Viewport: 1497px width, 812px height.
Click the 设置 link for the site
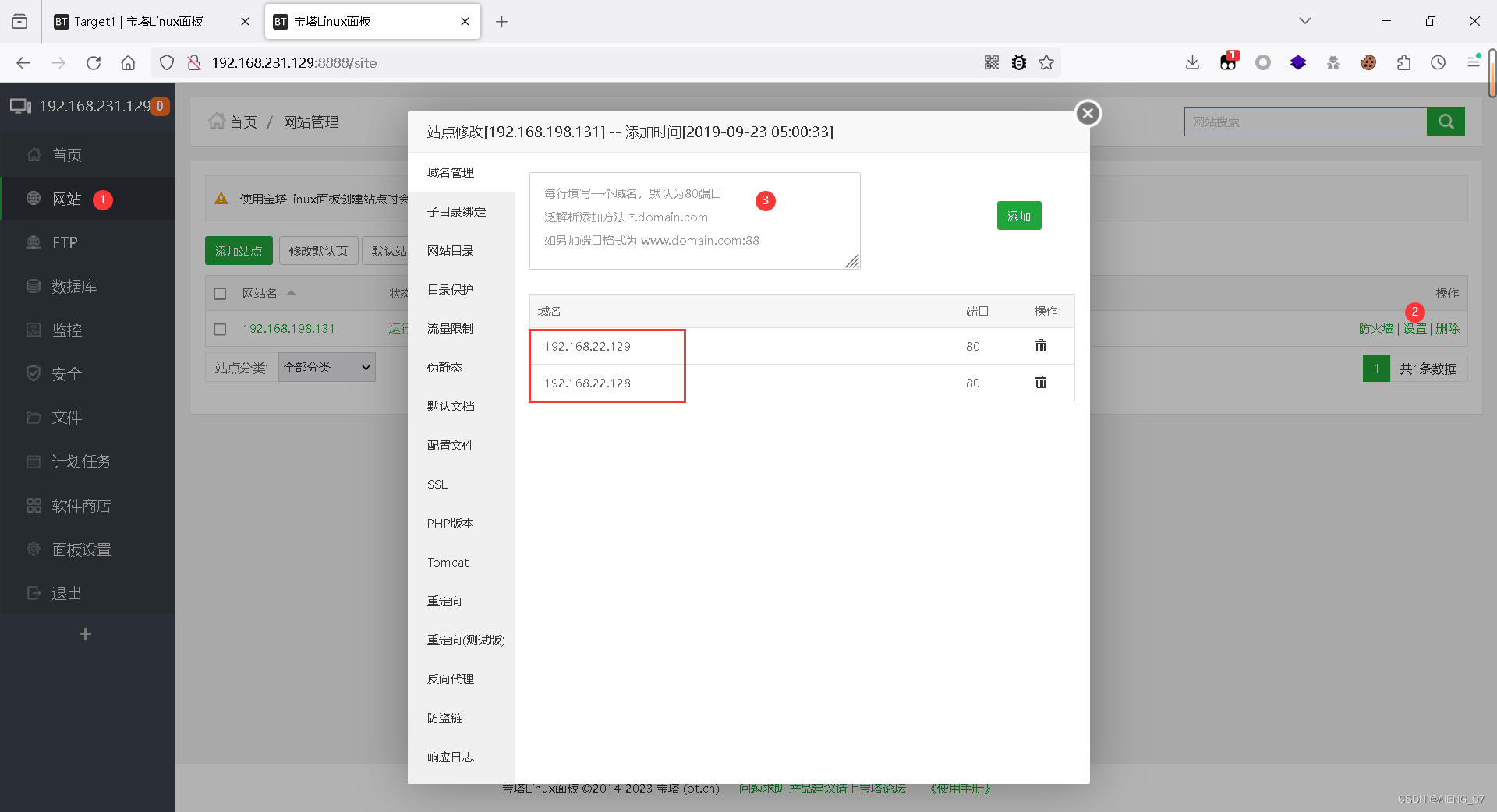pos(1414,329)
